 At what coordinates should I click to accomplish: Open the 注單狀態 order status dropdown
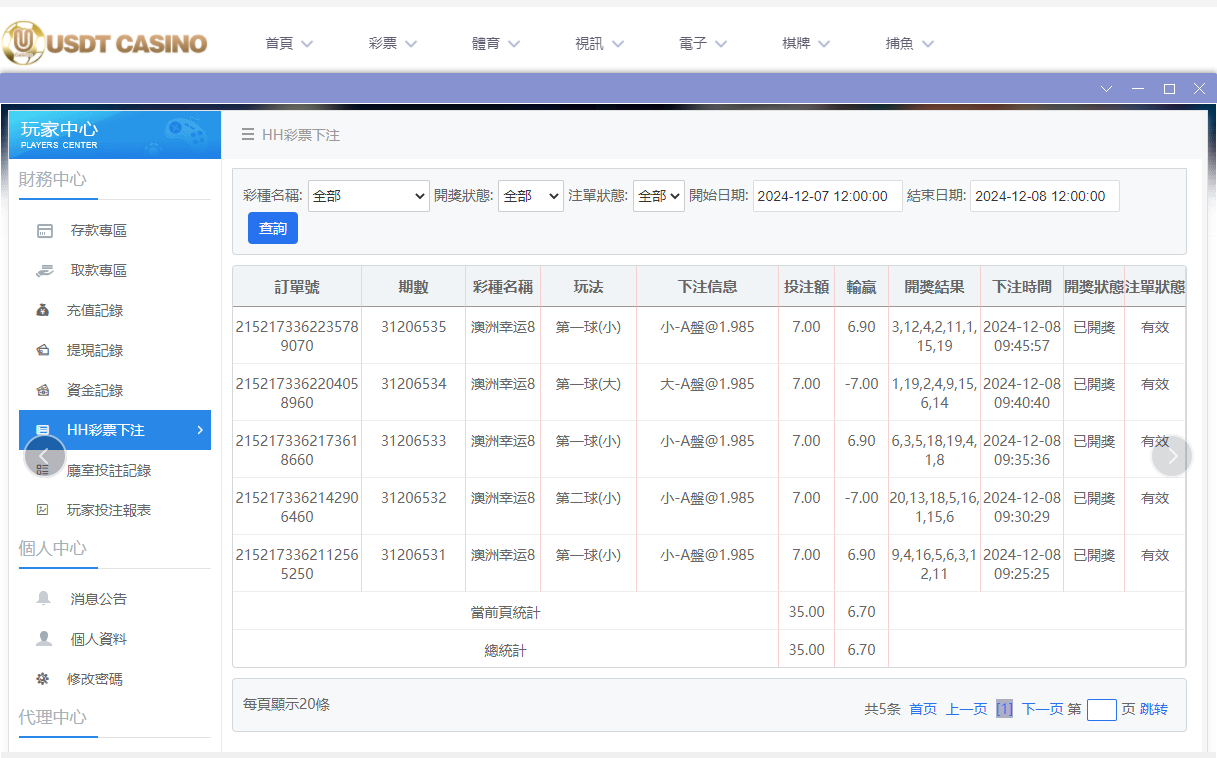coord(658,196)
